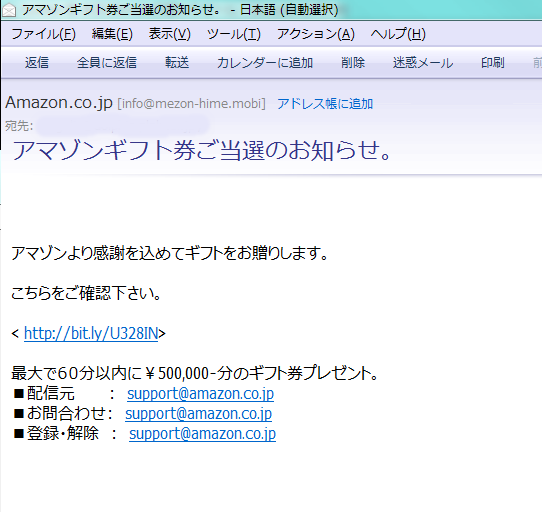Open the ツール(T) menu

(x=234, y=34)
